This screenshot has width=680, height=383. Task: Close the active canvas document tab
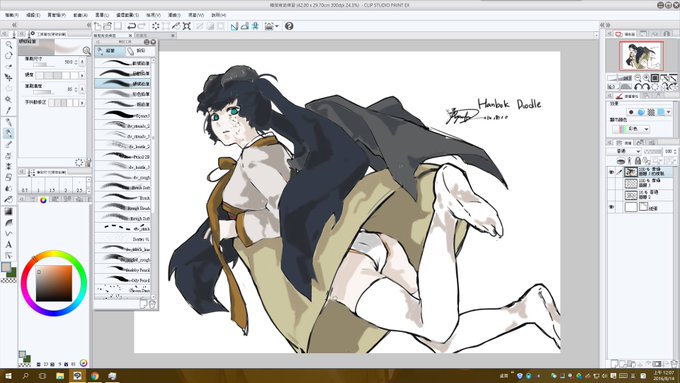(x=130, y=35)
